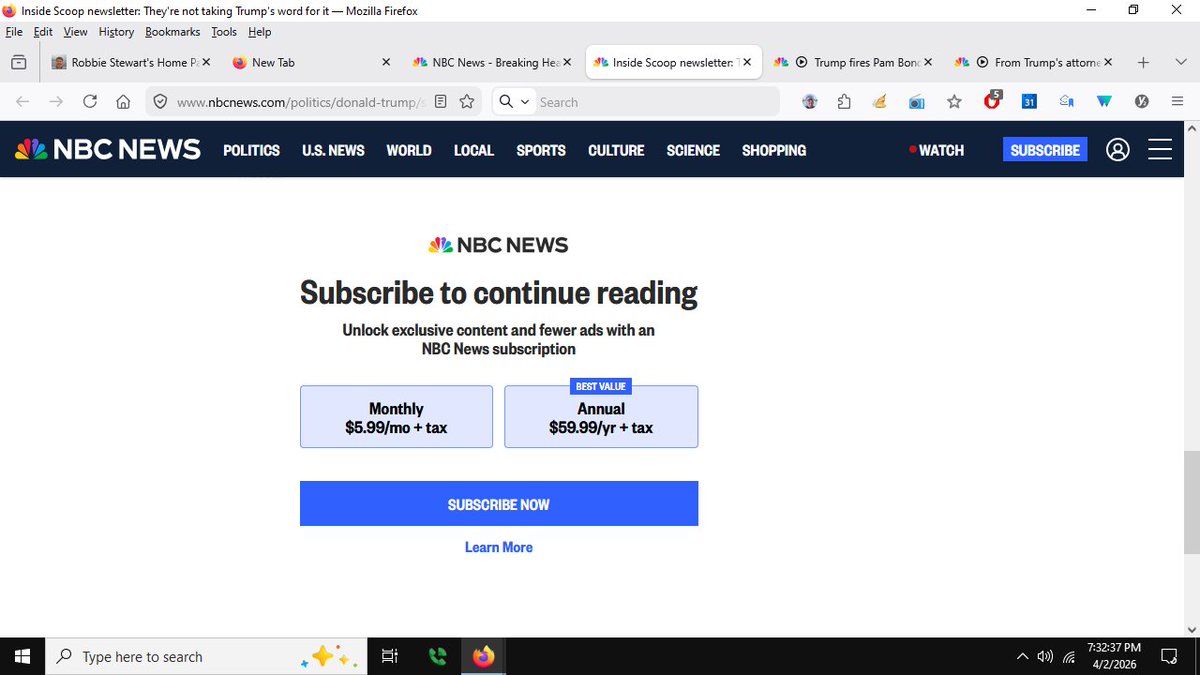Image resolution: width=1200 pixels, height=675 pixels.
Task: Go to Firefox home page
Action: pos(123,102)
